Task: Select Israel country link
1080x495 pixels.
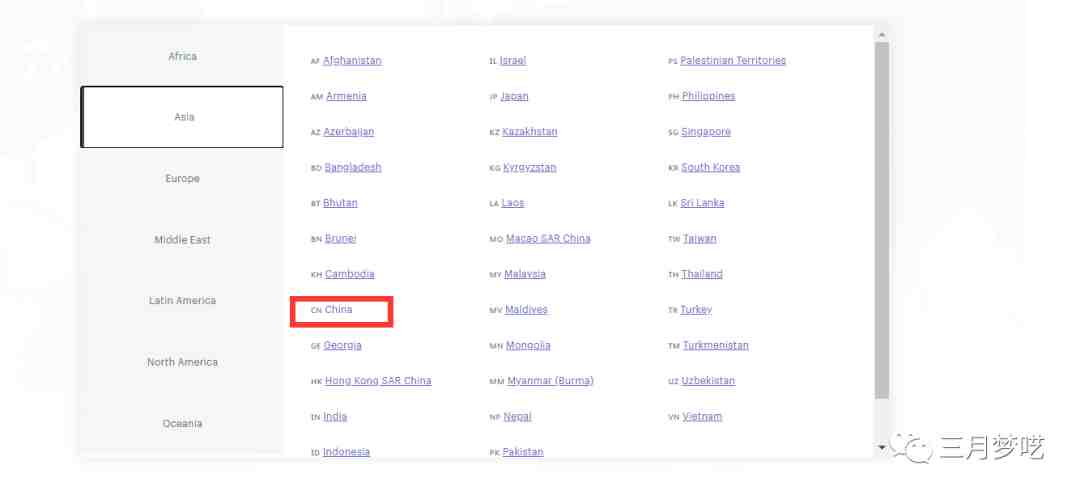Action: coord(512,61)
